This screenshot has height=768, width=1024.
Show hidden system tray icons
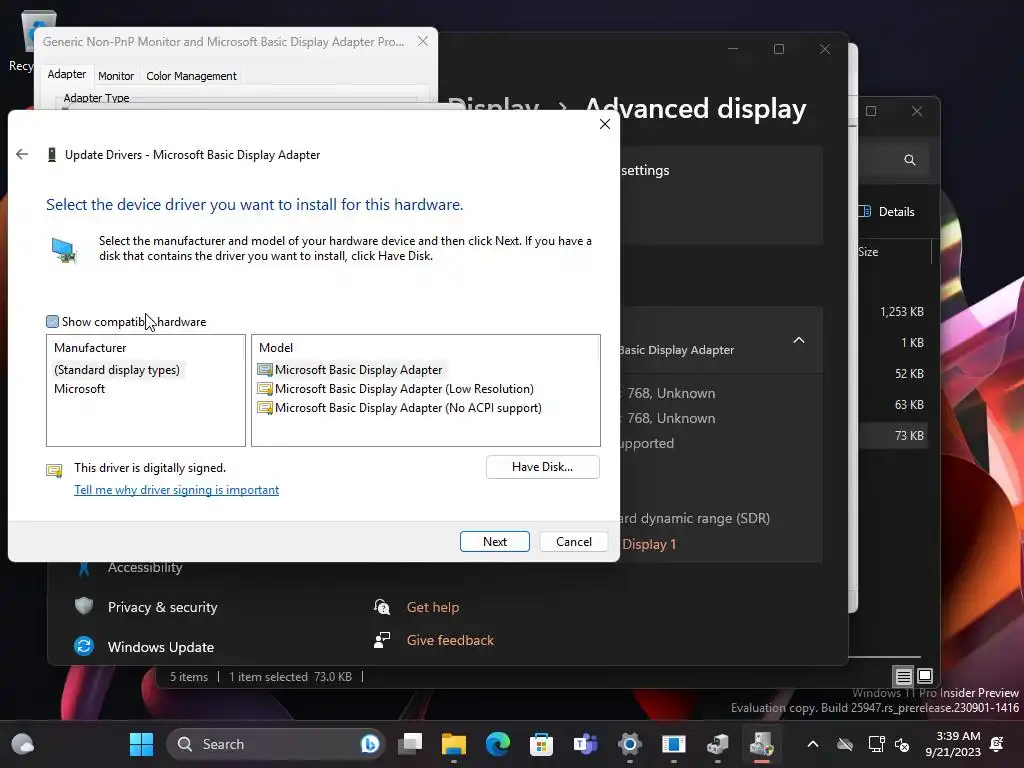[812, 744]
